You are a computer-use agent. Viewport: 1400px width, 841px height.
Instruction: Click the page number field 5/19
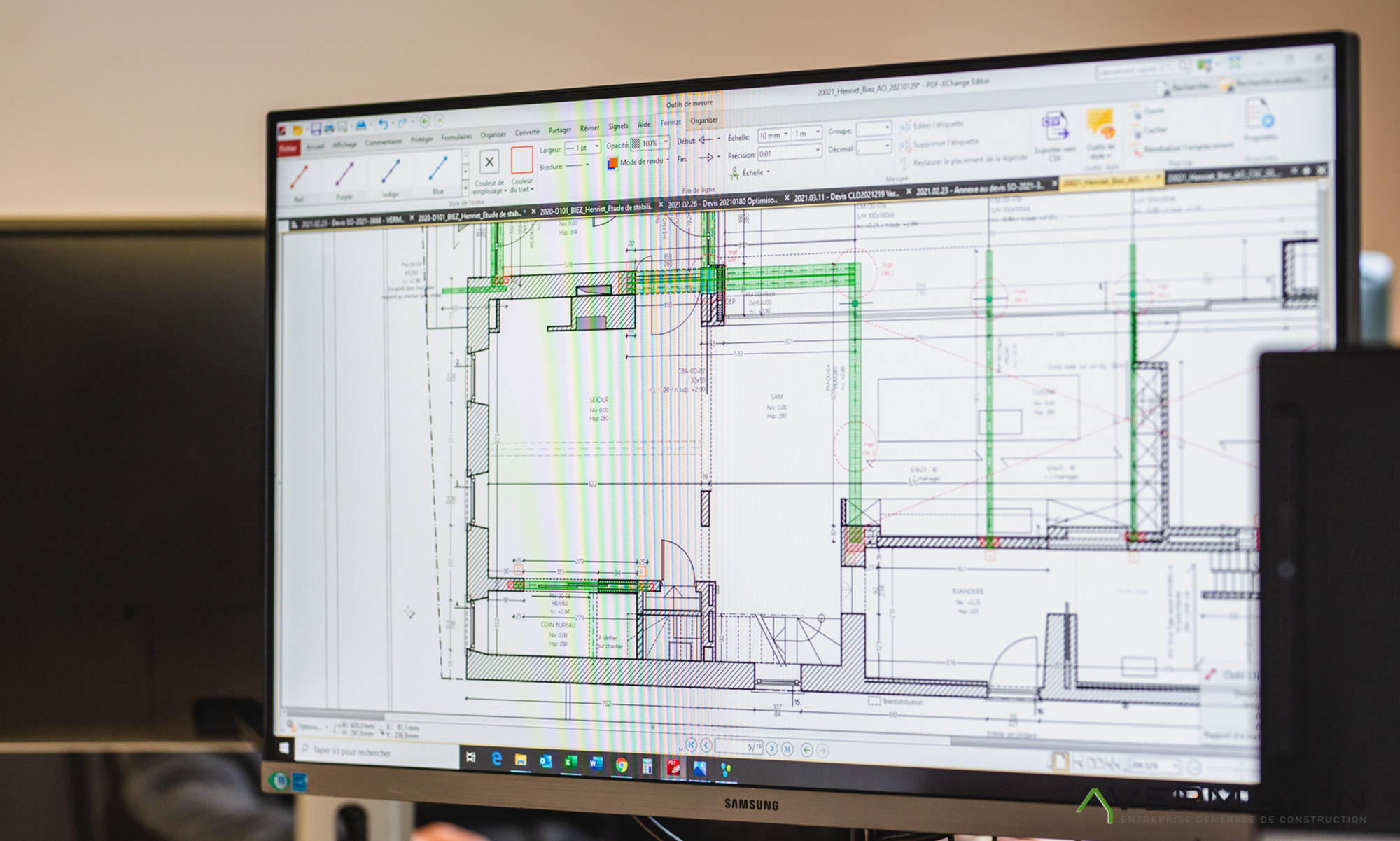739,747
